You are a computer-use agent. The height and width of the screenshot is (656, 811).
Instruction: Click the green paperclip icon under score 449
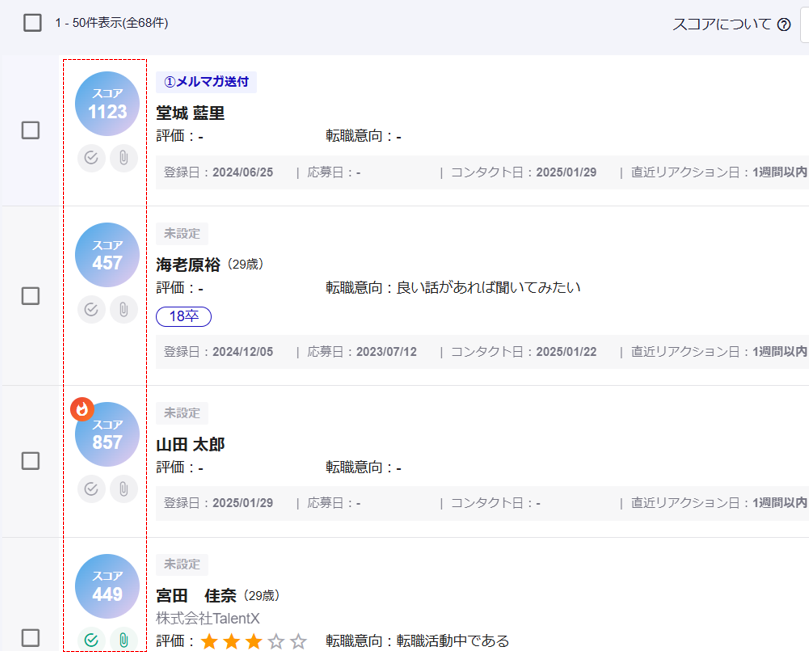pyautogui.click(x=123, y=640)
